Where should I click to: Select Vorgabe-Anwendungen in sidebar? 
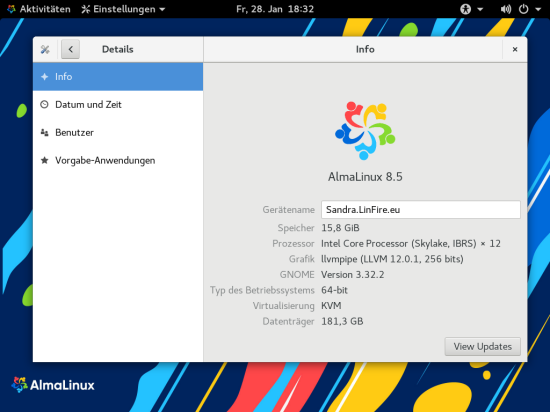118,161
